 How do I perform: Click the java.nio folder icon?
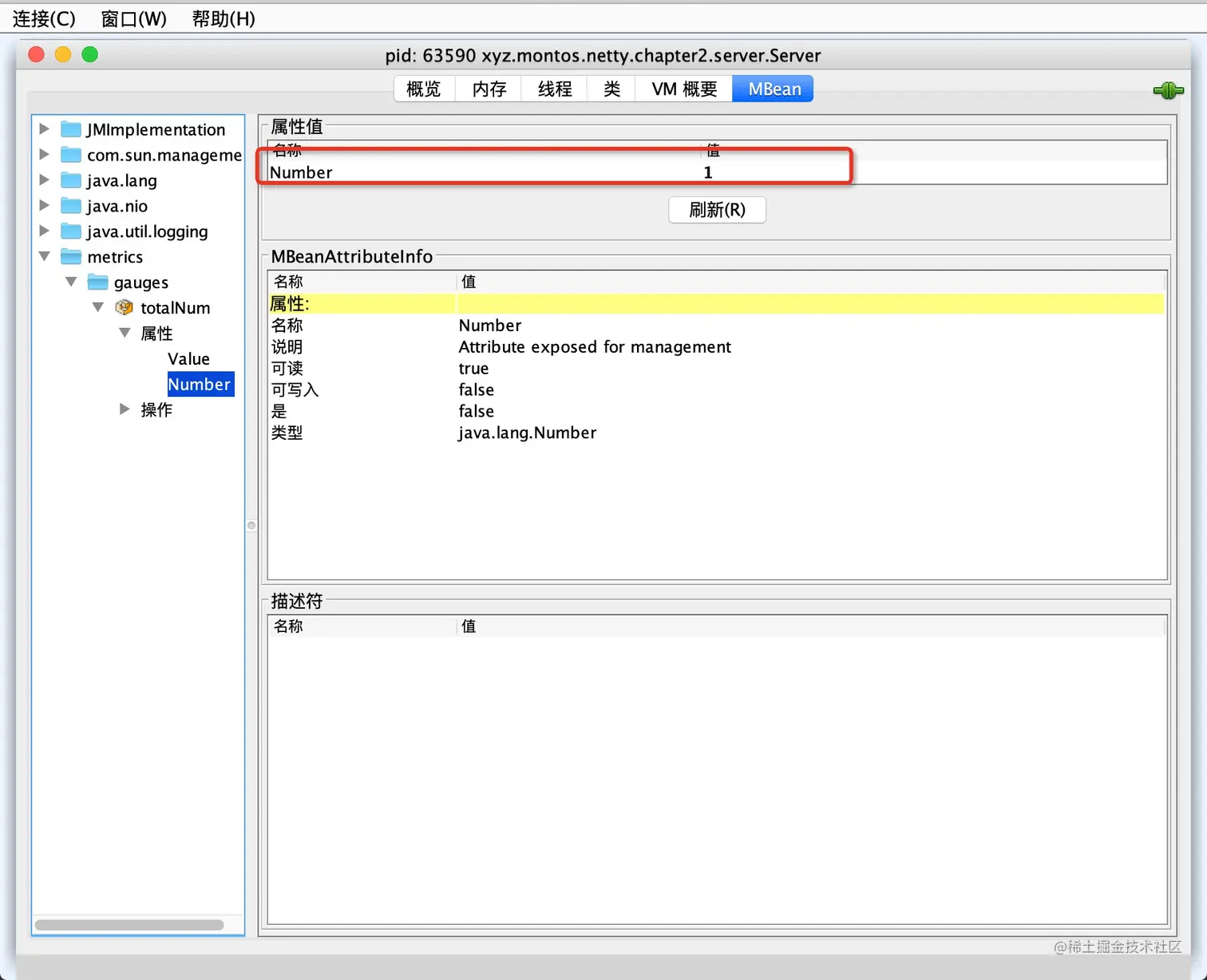72,206
